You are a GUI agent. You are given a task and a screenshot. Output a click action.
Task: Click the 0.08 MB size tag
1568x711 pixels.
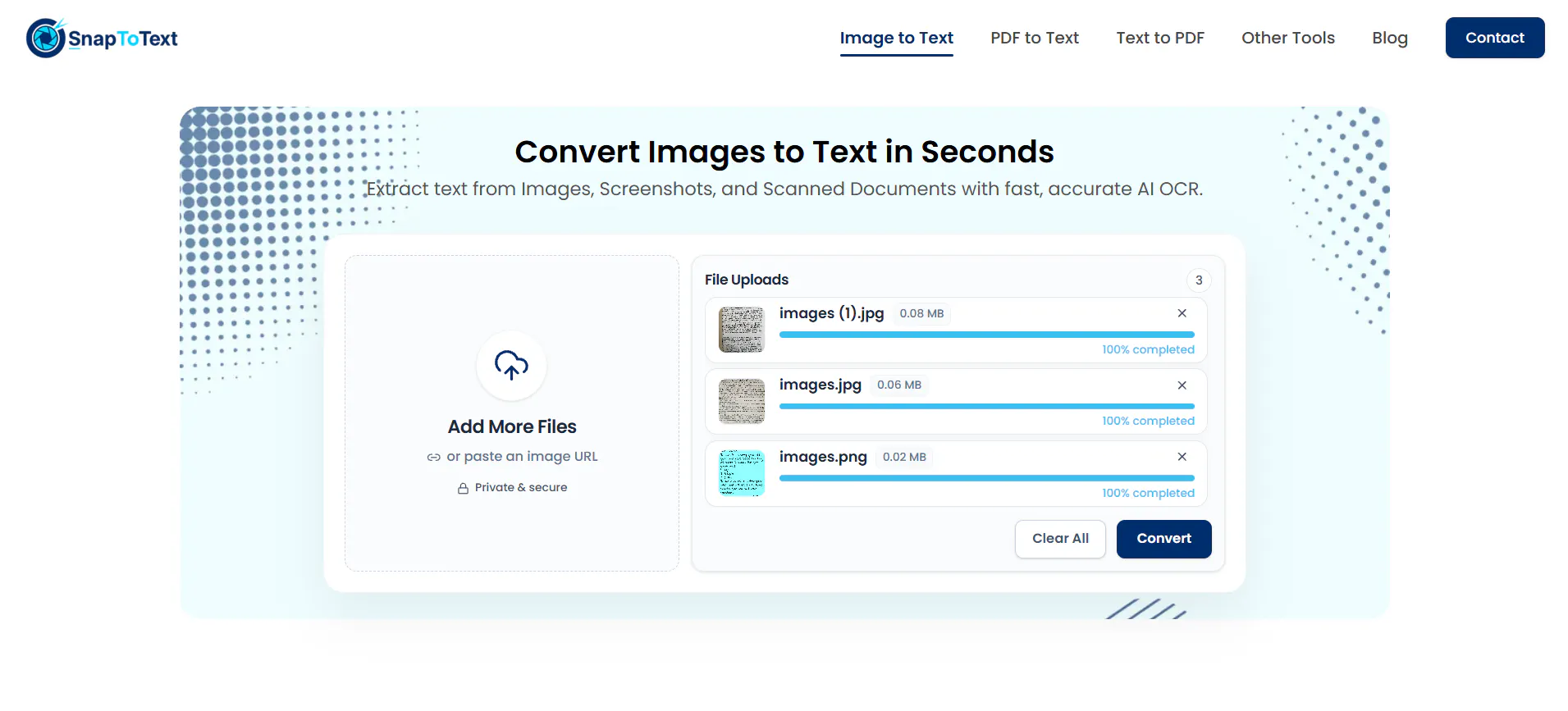pyautogui.click(x=921, y=313)
